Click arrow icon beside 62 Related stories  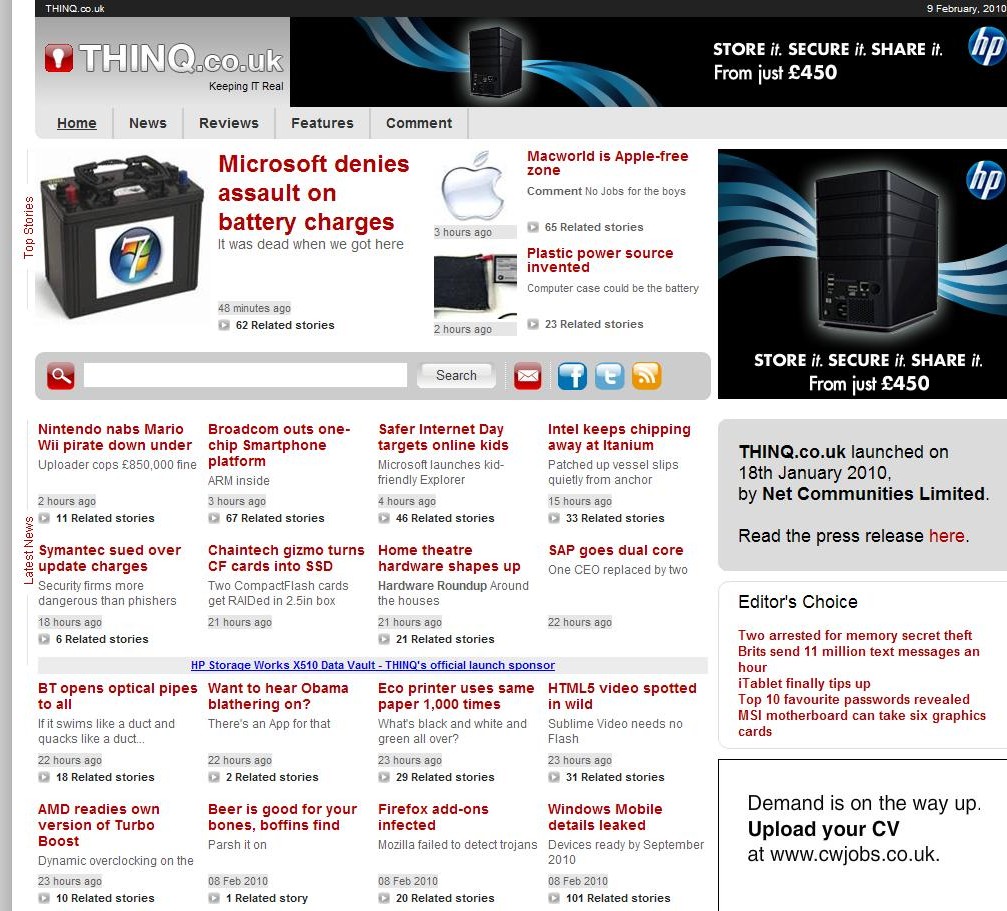(223, 325)
